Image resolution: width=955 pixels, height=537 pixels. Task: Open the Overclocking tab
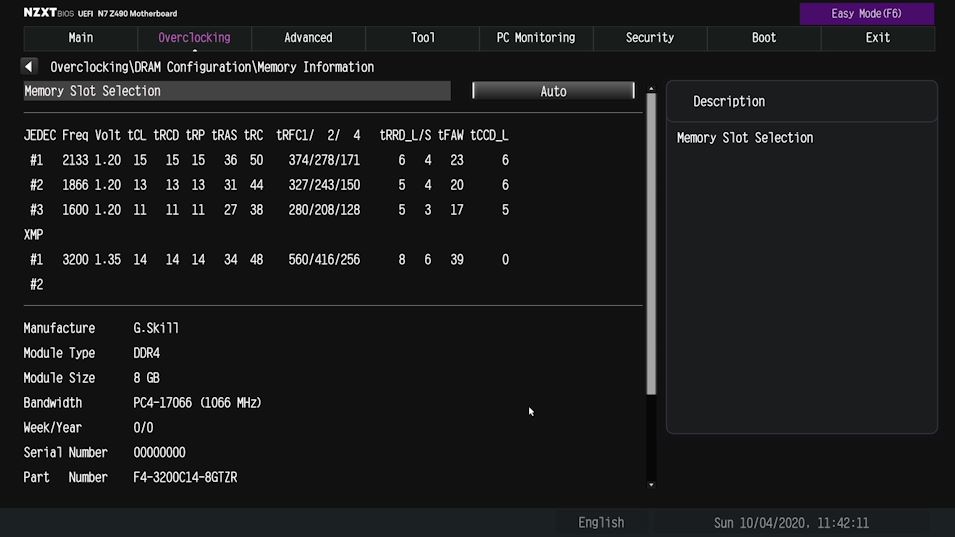point(194,38)
